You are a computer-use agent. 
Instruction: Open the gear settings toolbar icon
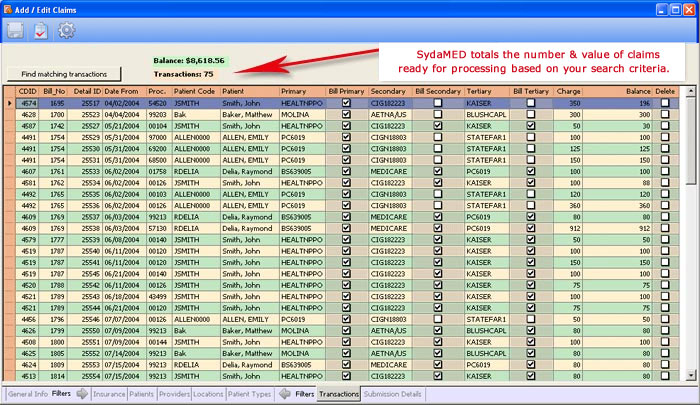66,30
